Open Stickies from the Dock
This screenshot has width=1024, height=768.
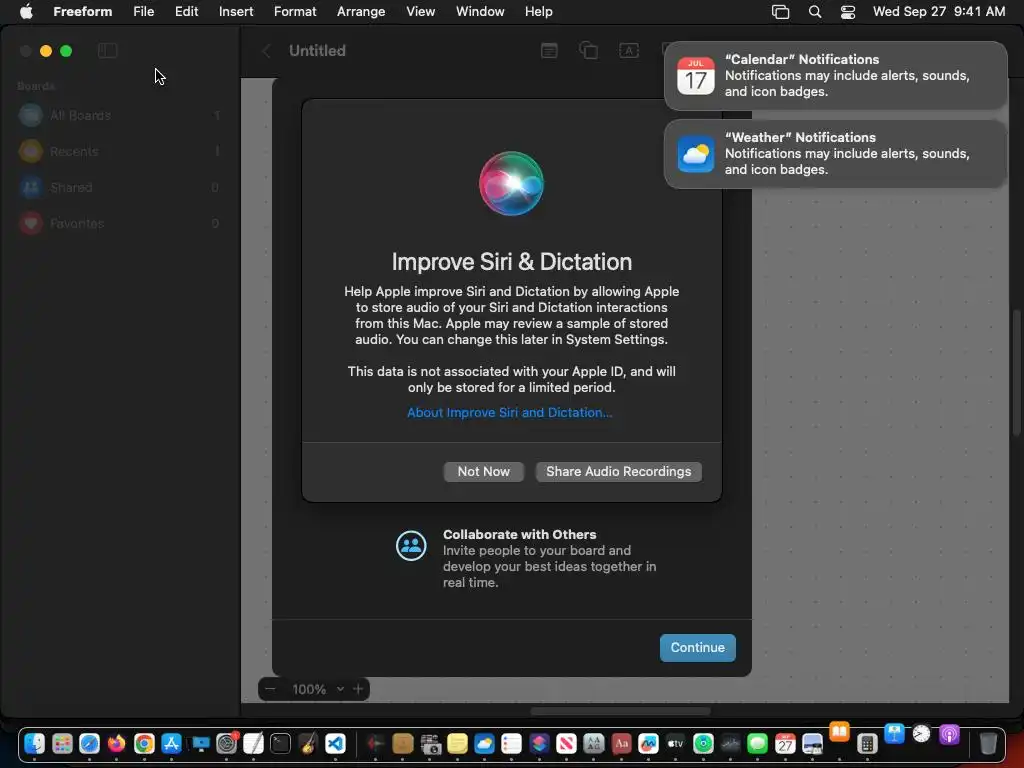[457, 744]
